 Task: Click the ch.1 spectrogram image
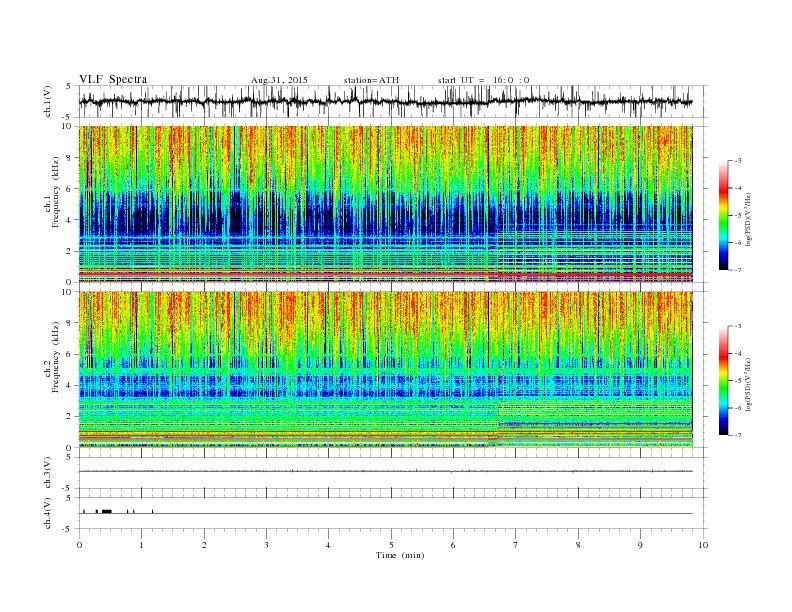[385, 204]
